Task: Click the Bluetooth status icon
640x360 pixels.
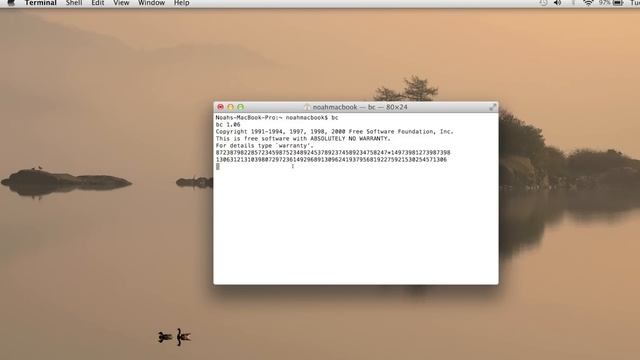Action: tap(573, 2)
